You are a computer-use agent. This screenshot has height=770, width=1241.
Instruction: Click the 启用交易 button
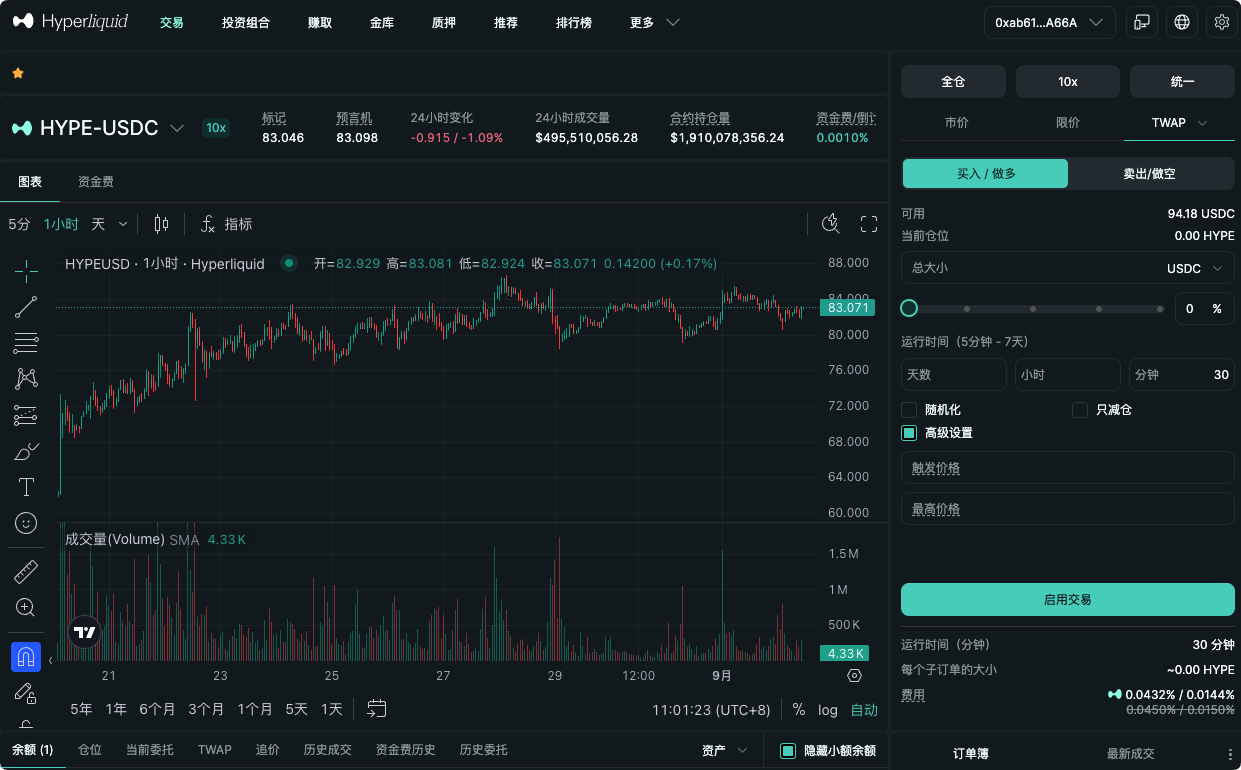1068,600
